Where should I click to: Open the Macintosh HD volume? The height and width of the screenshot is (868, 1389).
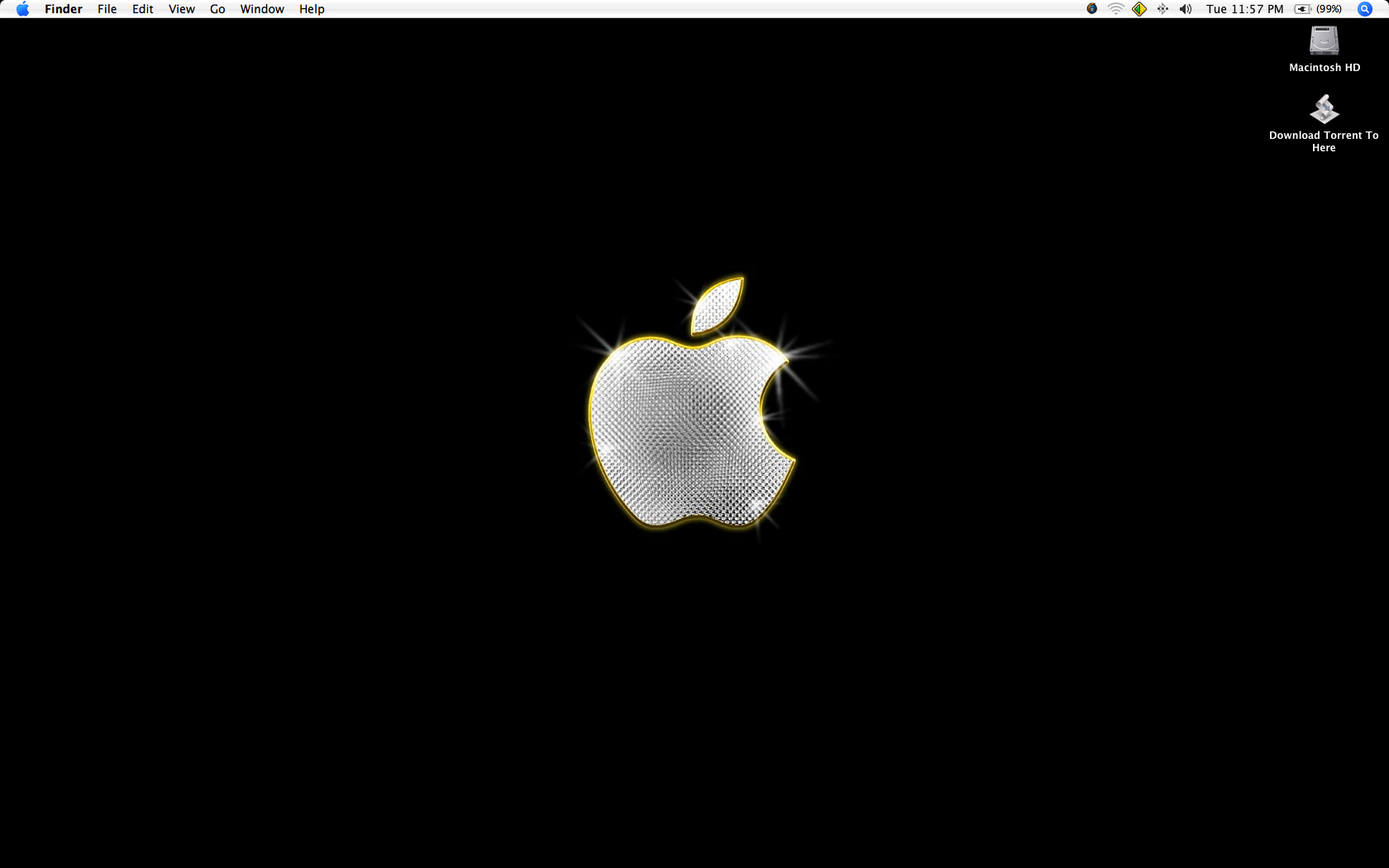coord(1324,39)
